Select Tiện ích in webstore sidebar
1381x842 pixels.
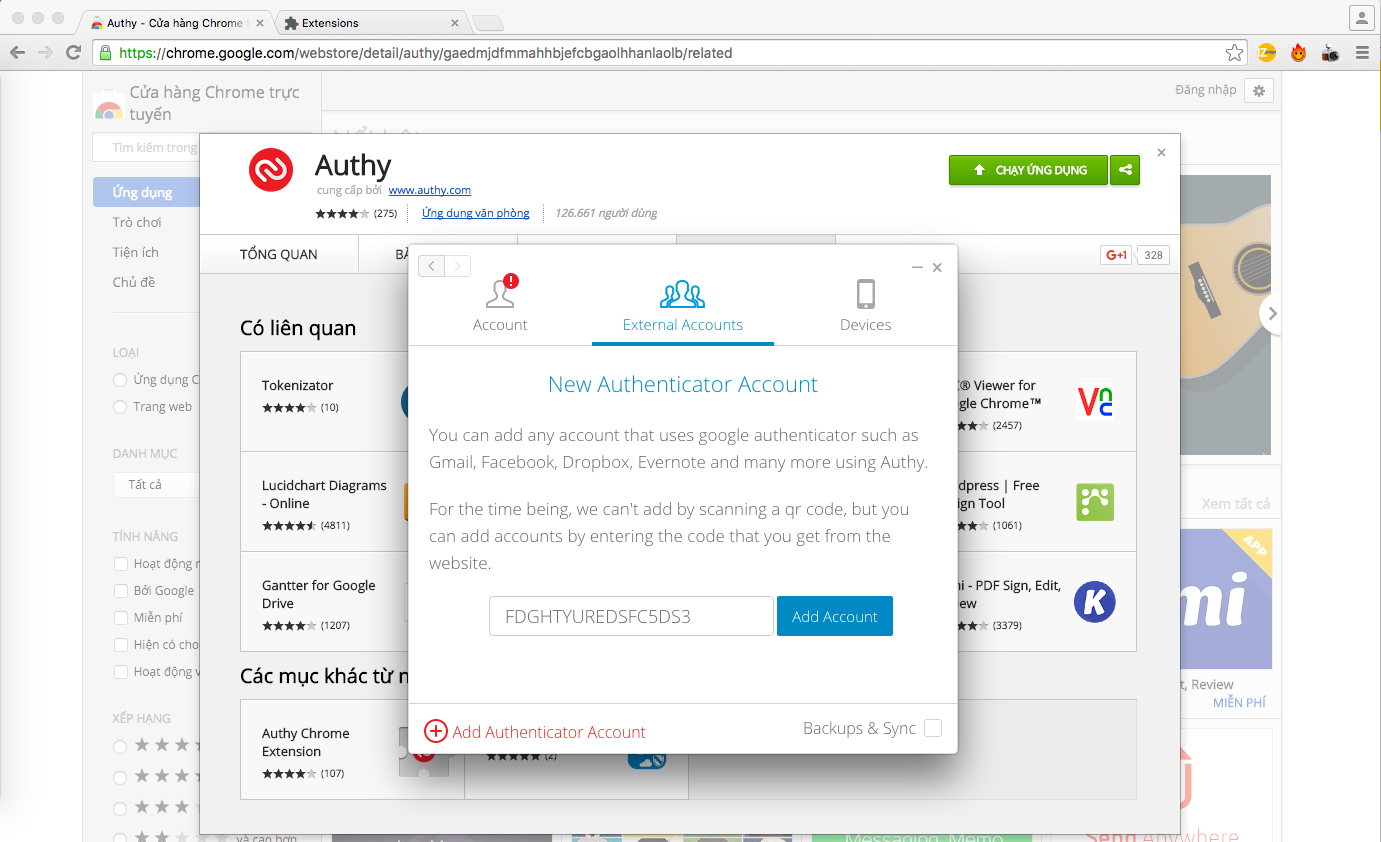135,252
